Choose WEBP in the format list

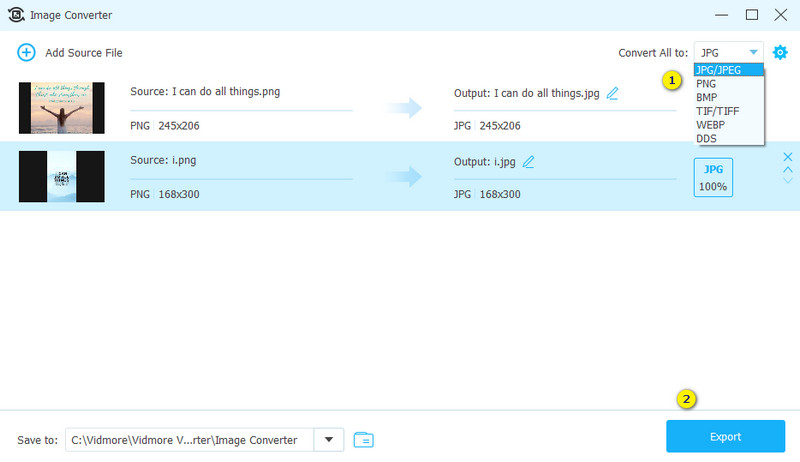(712, 125)
